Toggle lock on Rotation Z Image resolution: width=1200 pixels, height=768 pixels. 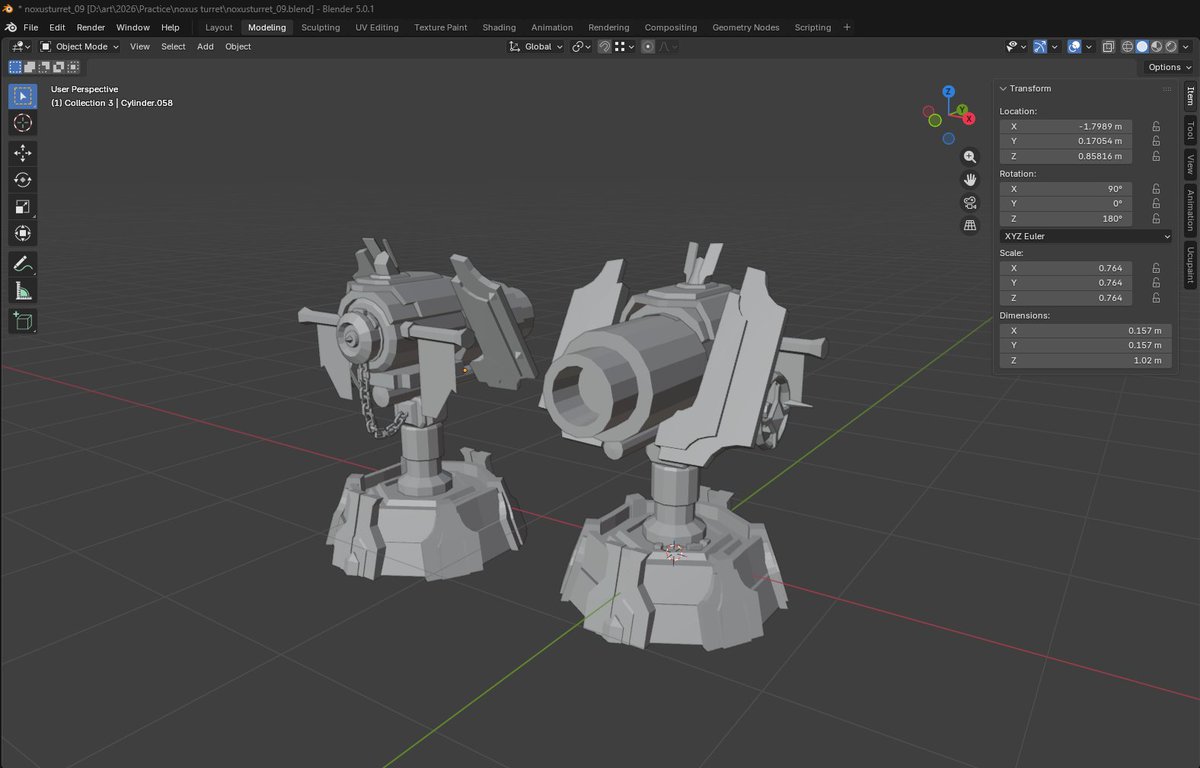pos(1156,218)
